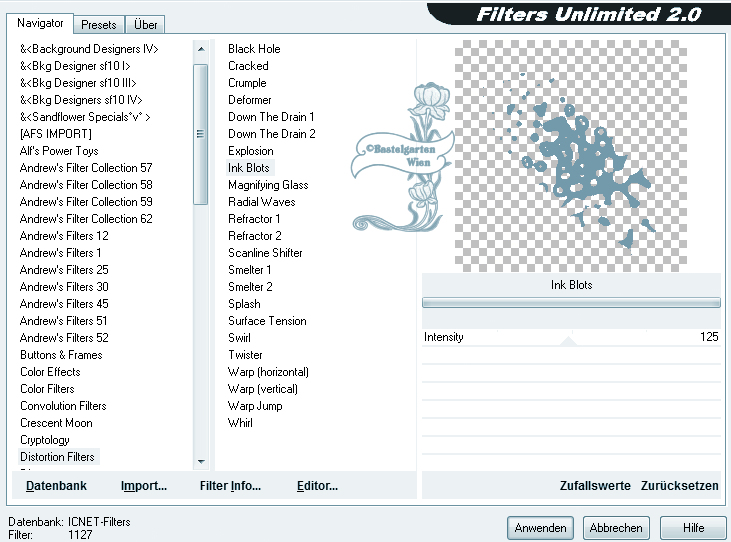Select Convolution Filters category
The height and width of the screenshot is (542, 731).
pyautogui.click(x=63, y=406)
